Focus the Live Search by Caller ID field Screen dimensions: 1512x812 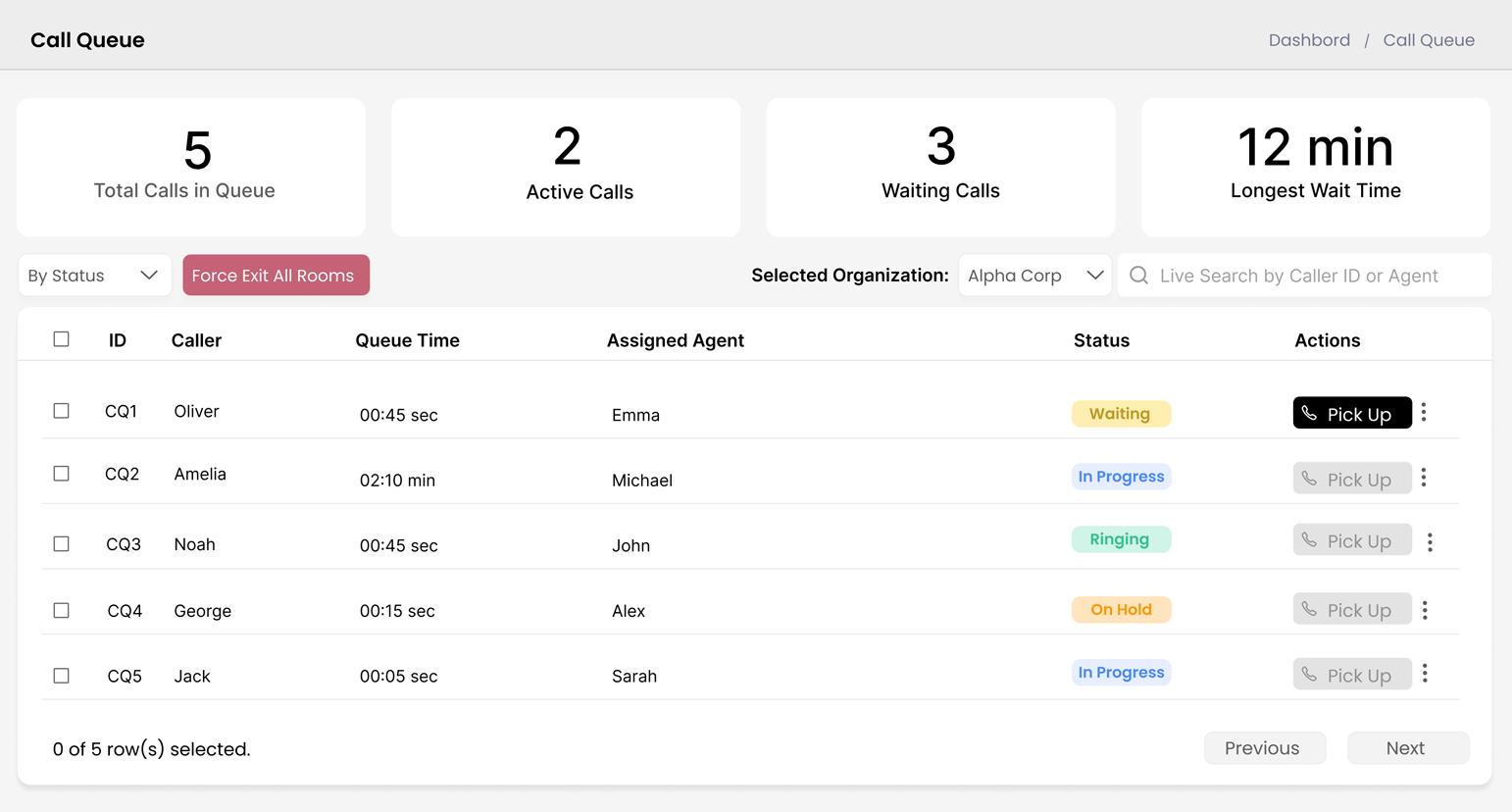tap(1314, 276)
